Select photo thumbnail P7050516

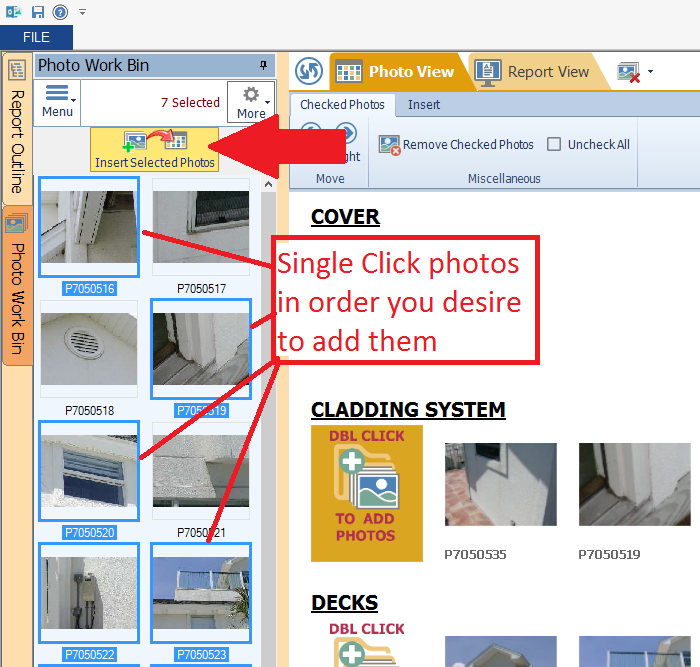(x=89, y=227)
